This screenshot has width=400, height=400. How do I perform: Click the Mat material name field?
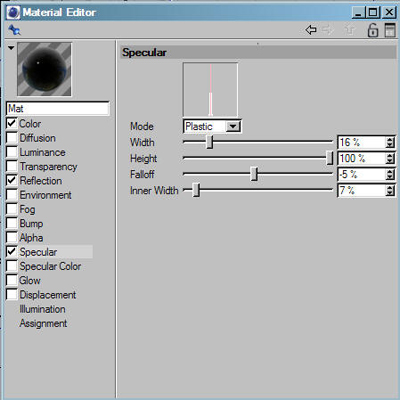[x=58, y=109]
